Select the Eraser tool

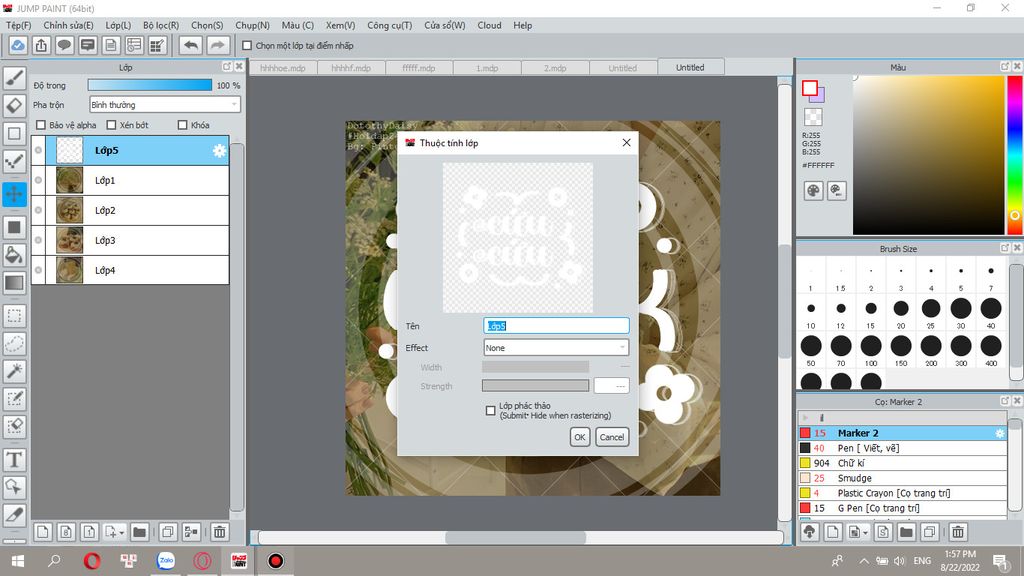14,106
